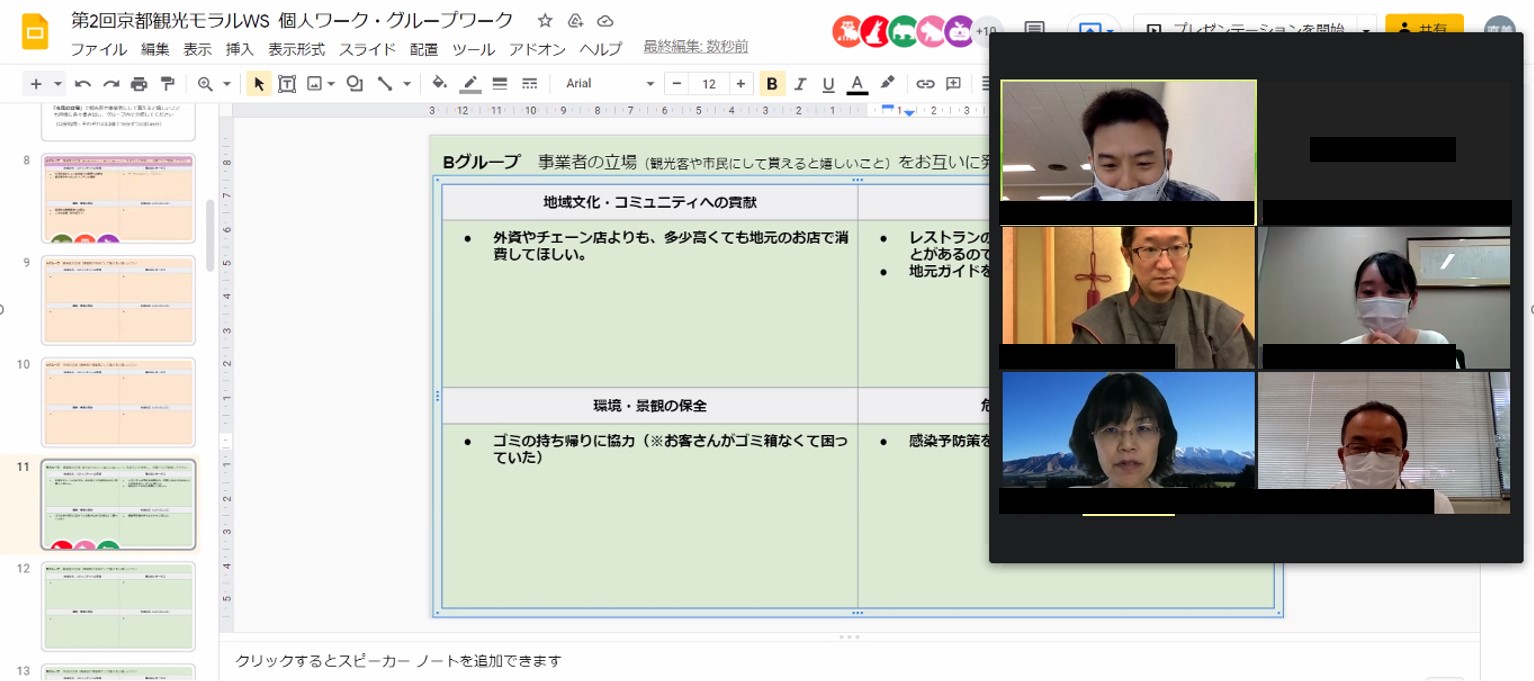Click the border dash style icon
1534x681 pixels.
tap(529, 84)
